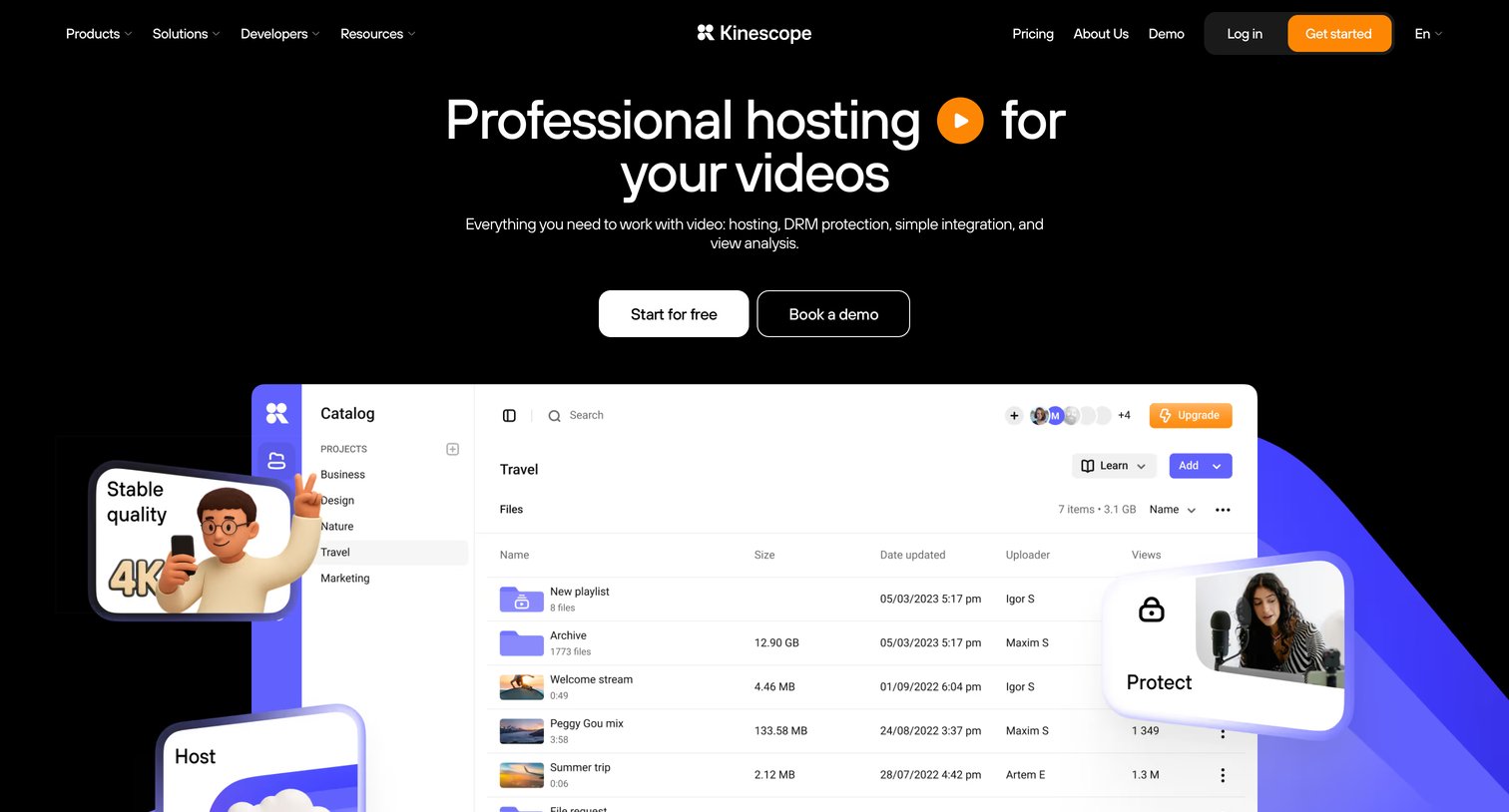This screenshot has height=812, width=1509.
Task: Click the orange Upgrade button
Action: (1191, 416)
